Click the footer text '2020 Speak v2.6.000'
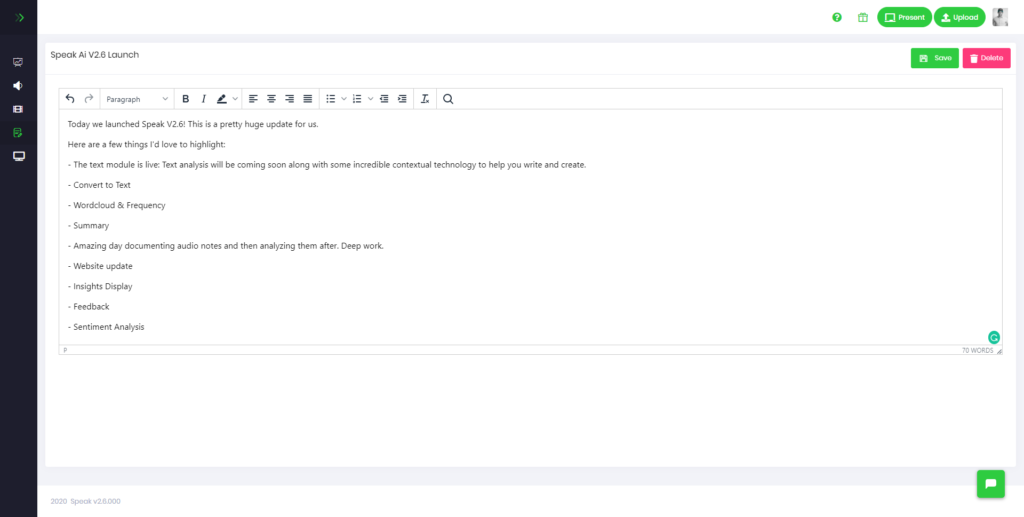This screenshot has width=1024, height=517. pos(86,501)
